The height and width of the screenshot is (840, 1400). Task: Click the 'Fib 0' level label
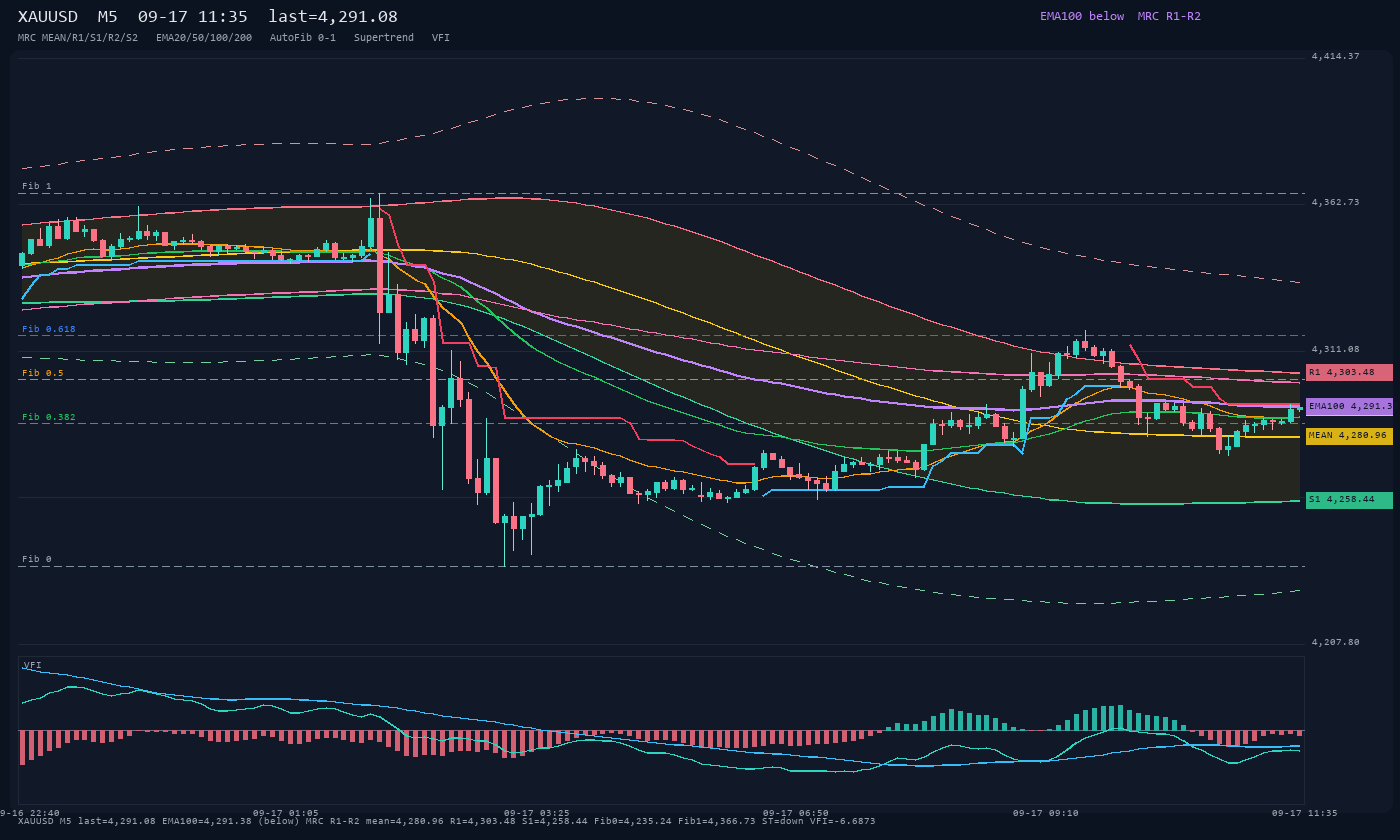pos(37,559)
